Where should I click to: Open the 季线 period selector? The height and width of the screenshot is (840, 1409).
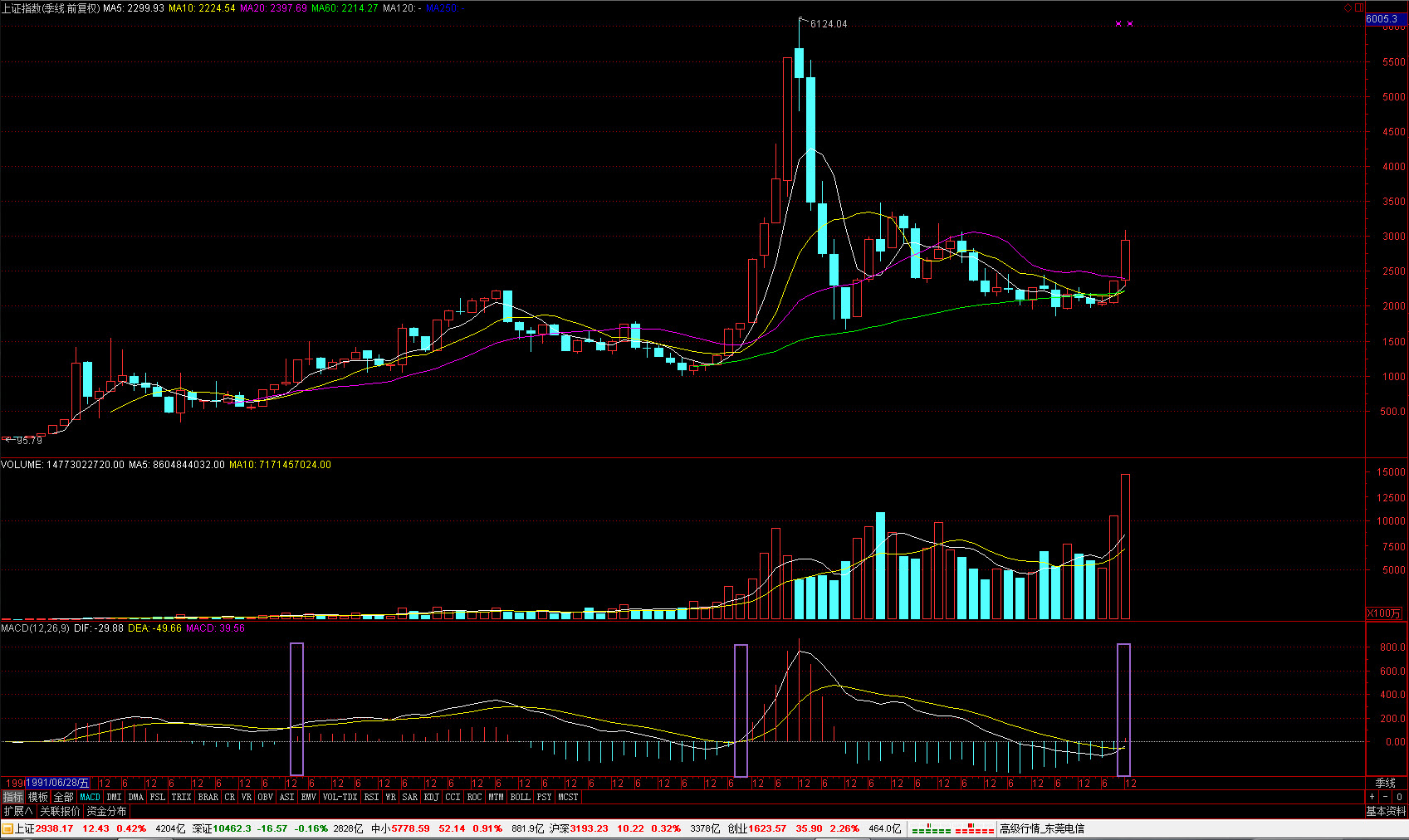1386,783
